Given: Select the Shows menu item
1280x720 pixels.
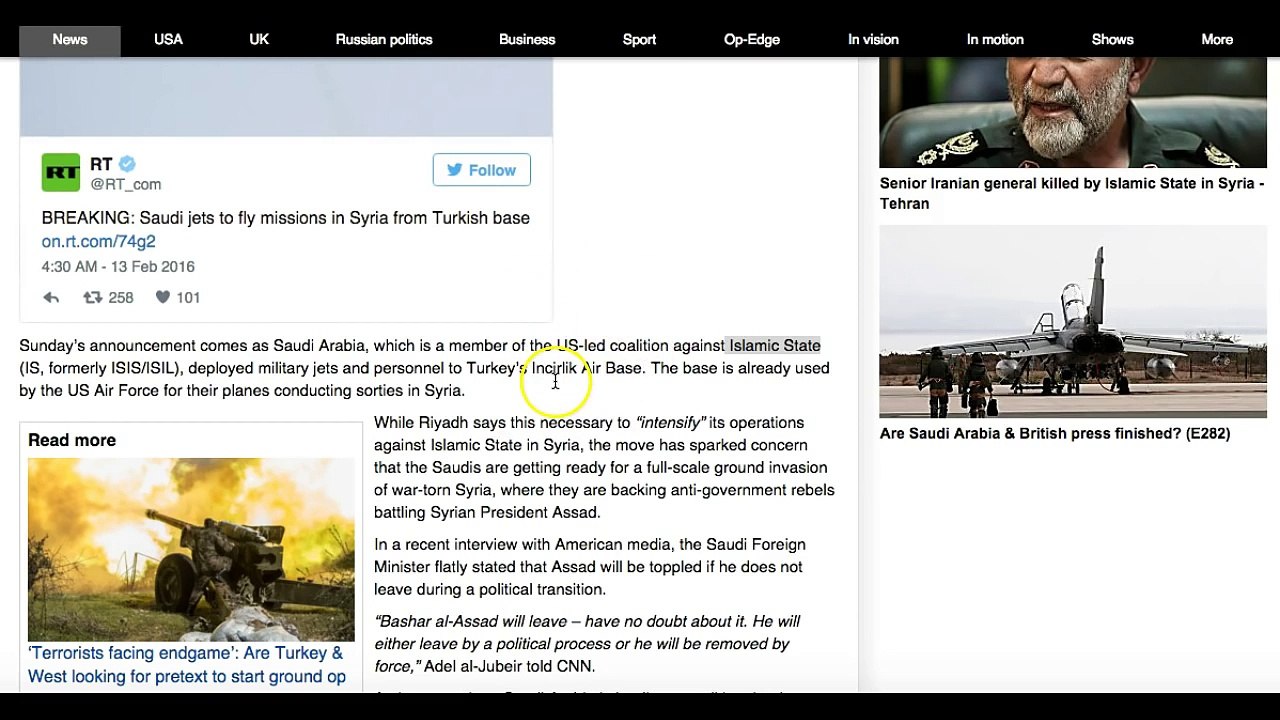Looking at the screenshot, I should [x=1112, y=39].
